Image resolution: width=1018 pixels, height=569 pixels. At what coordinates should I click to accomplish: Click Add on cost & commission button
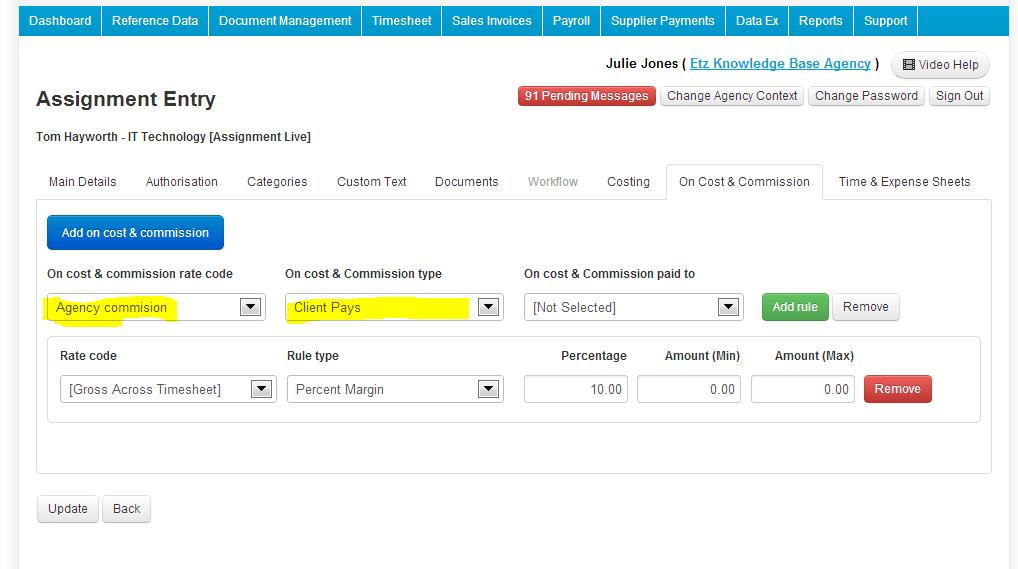click(135, 233)
